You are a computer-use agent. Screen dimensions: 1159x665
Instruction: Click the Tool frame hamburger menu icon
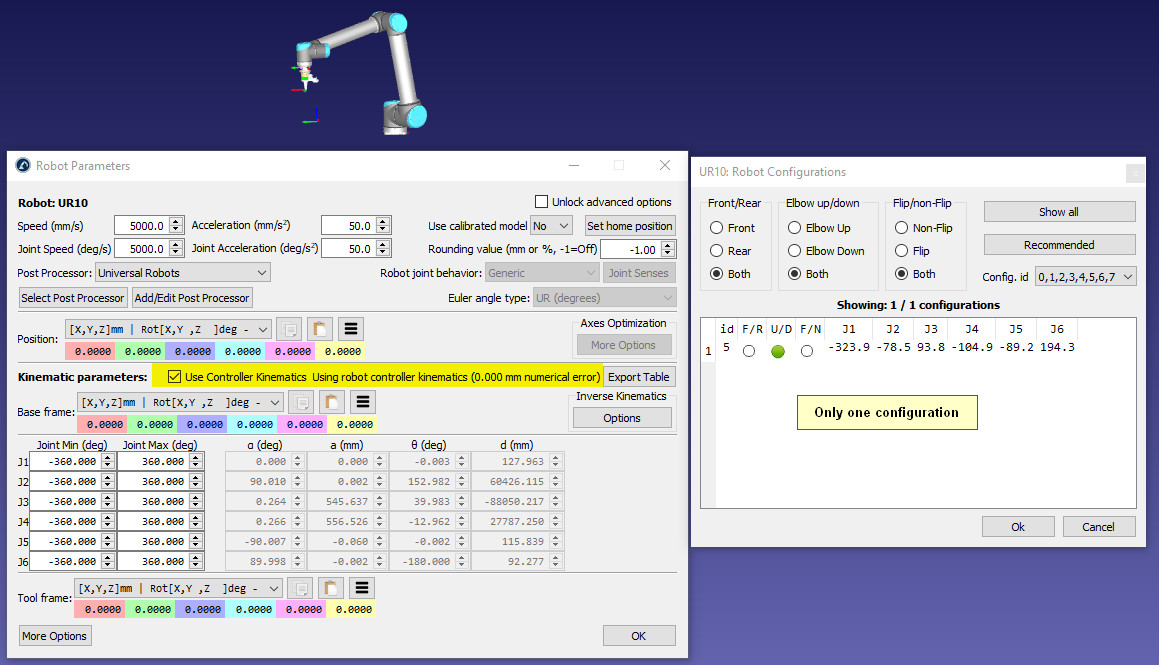pos(364,588)
